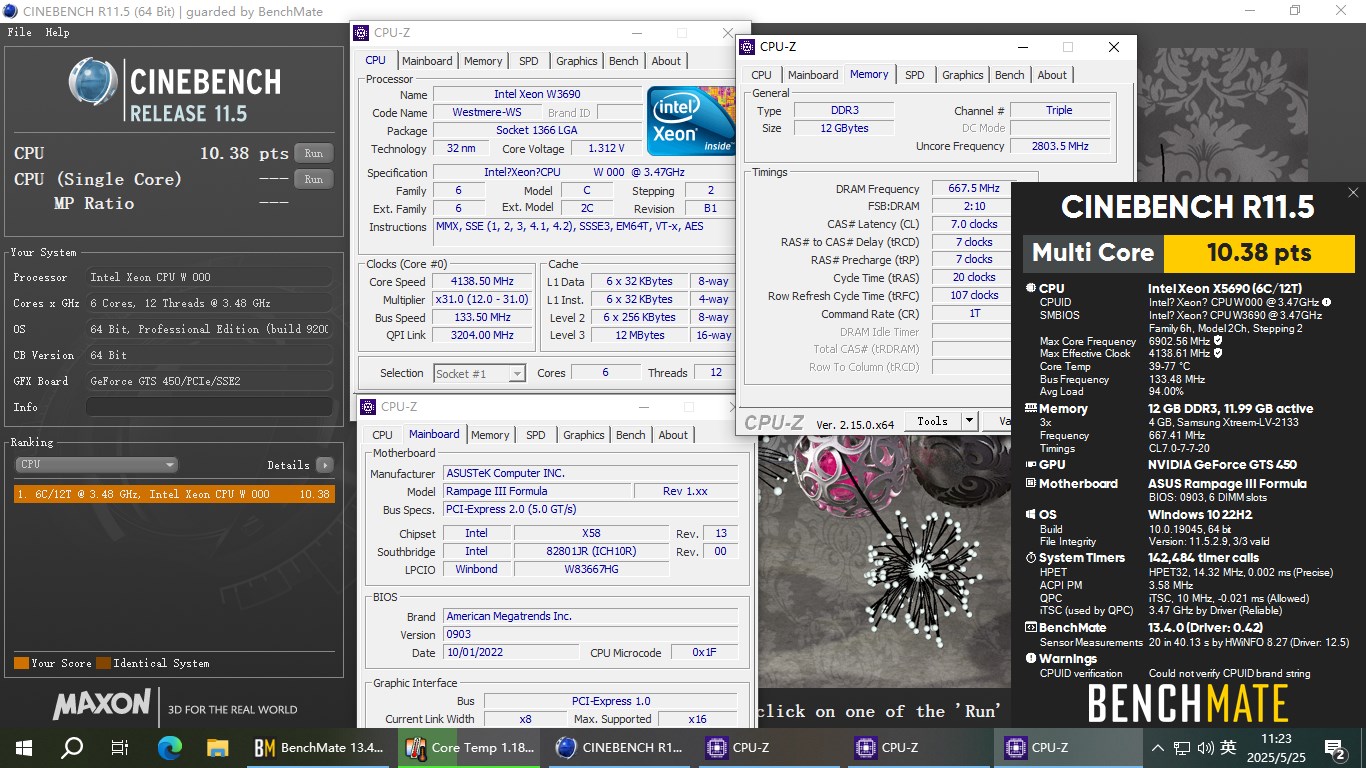Open SPD tab in the Mainboard CPU-Z window
This screenshot has height=768, width=1366.
[536, 435]
